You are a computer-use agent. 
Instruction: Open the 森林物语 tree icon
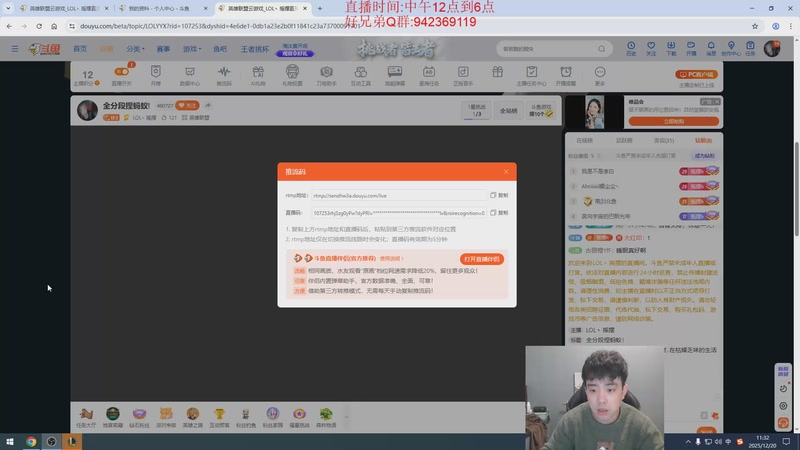[x=326, y=417]
